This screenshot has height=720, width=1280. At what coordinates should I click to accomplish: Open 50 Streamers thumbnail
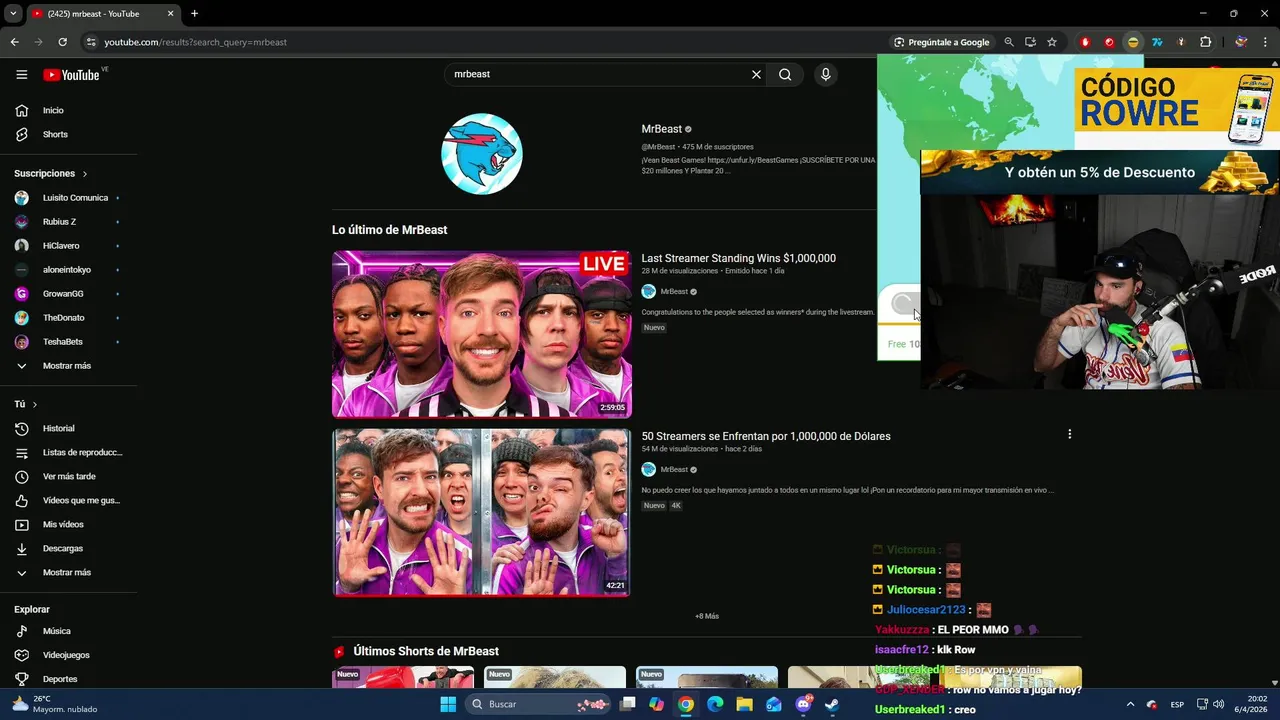[x=482, y=512]
